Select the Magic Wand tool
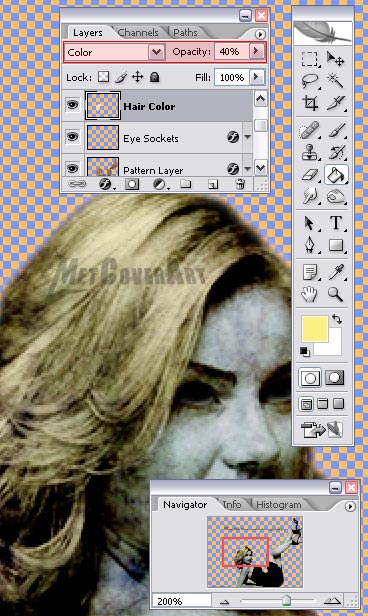The image size is (368, 616). click(335, 81)
